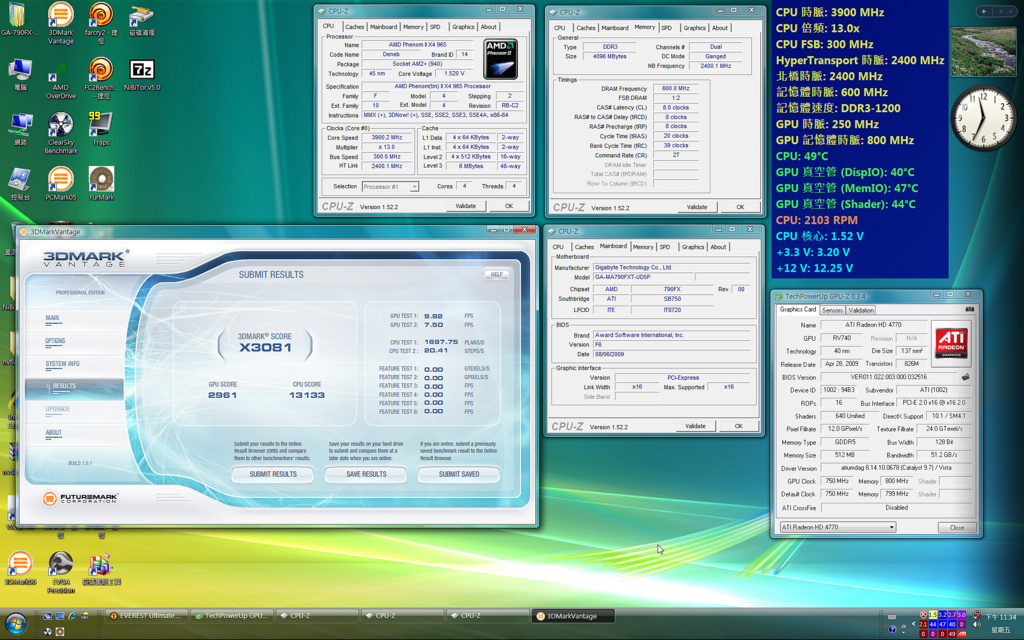1024x640 pixels.
Task: Click the Close button in GPU-Z
Action: click(x=957, y=527)
